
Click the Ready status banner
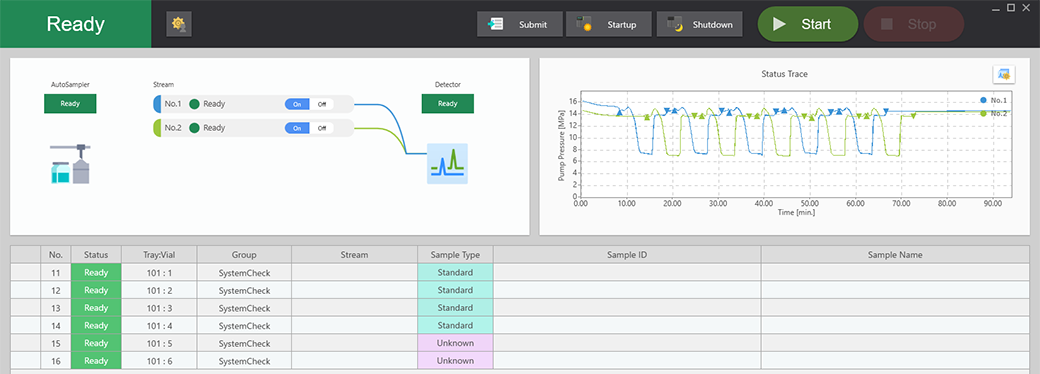[x=76, y=24]
